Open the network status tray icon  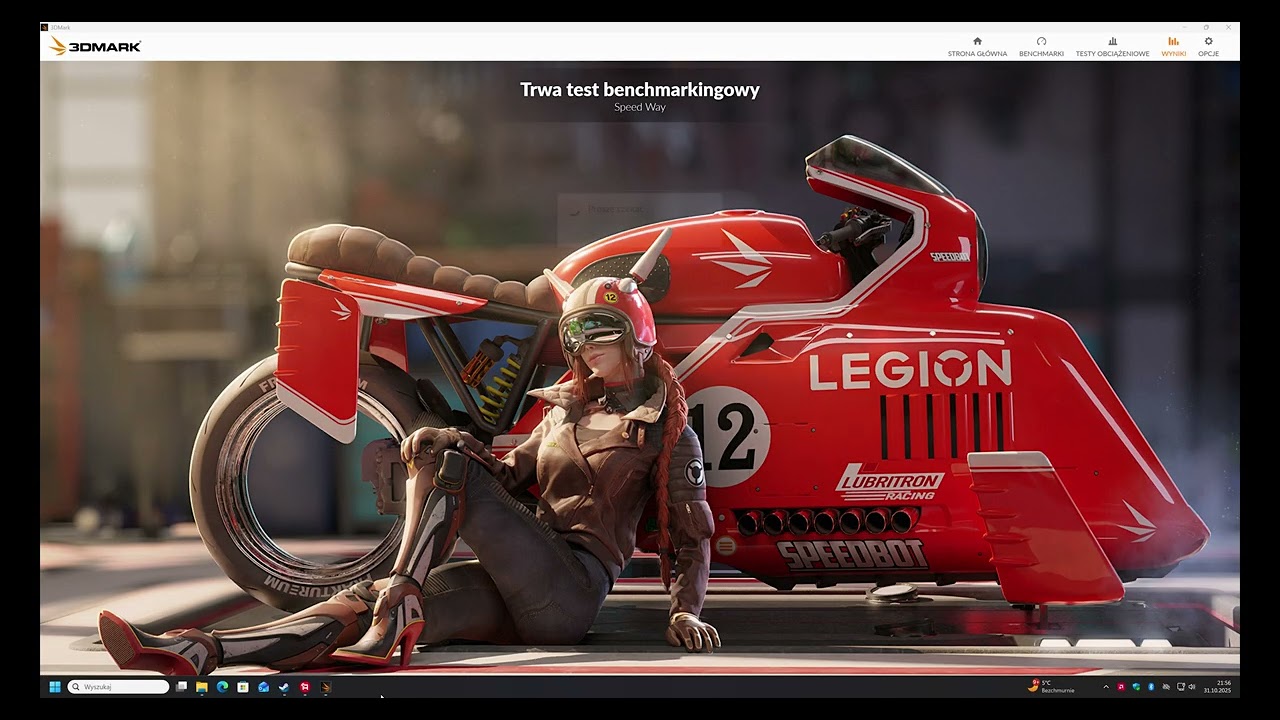(x=1180, y=687)
